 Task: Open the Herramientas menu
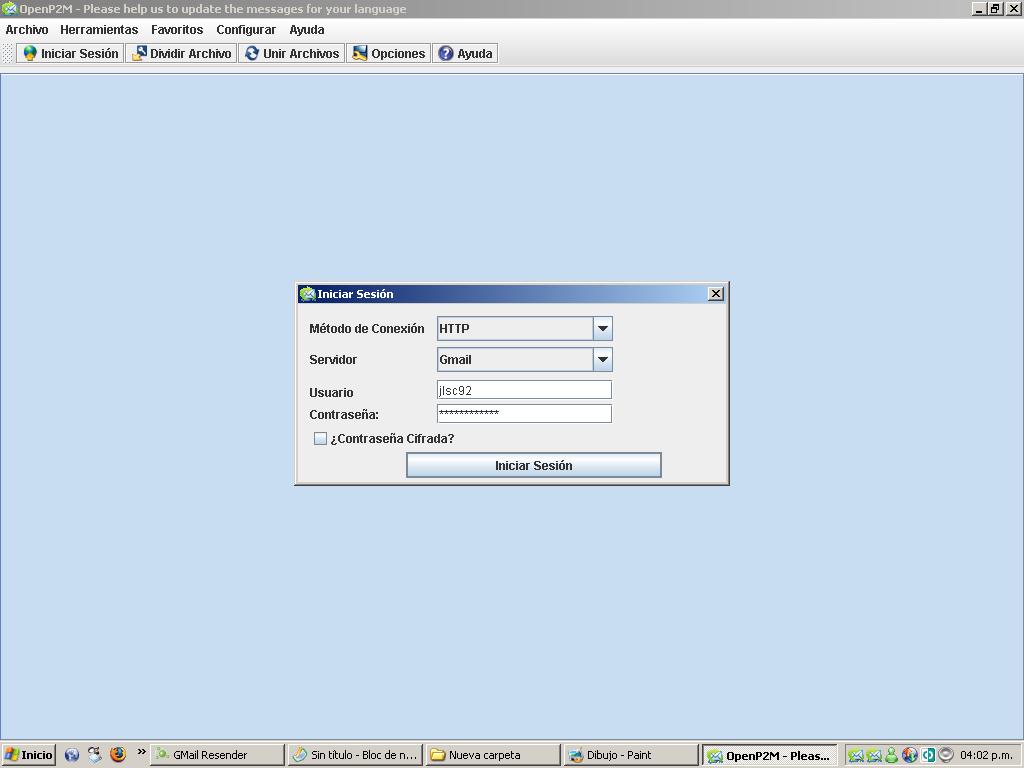(x=99, y=30)
